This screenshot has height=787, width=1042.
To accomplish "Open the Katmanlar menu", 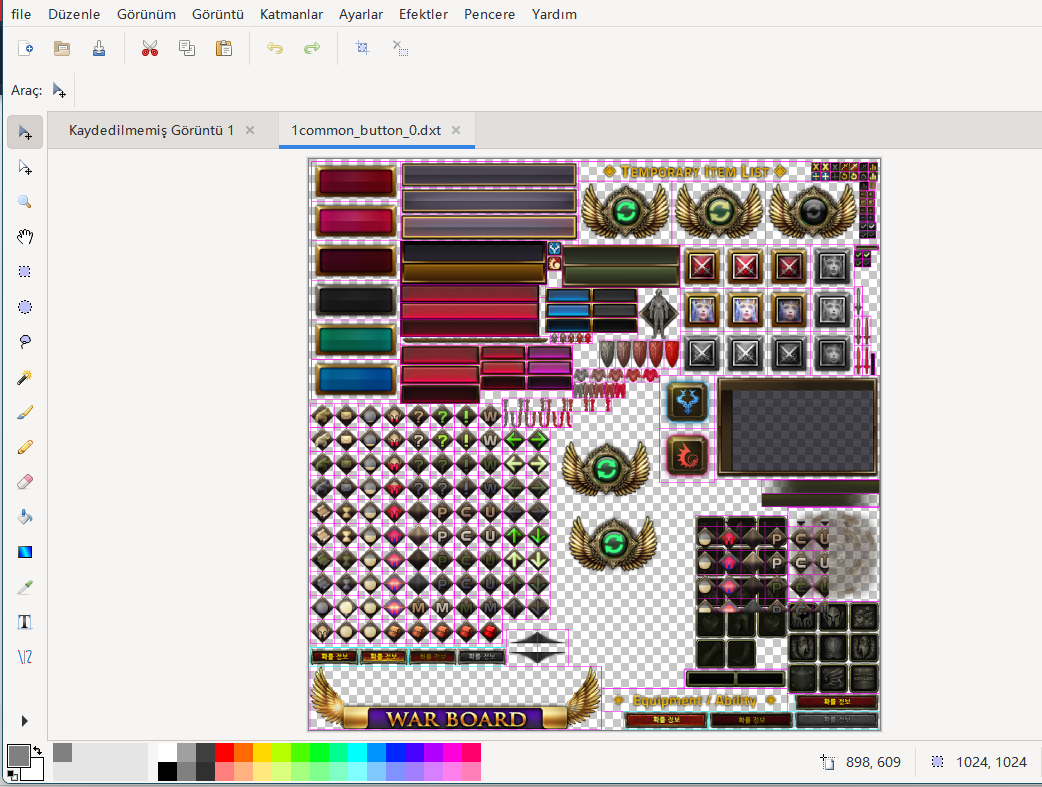I will [291, 14].
